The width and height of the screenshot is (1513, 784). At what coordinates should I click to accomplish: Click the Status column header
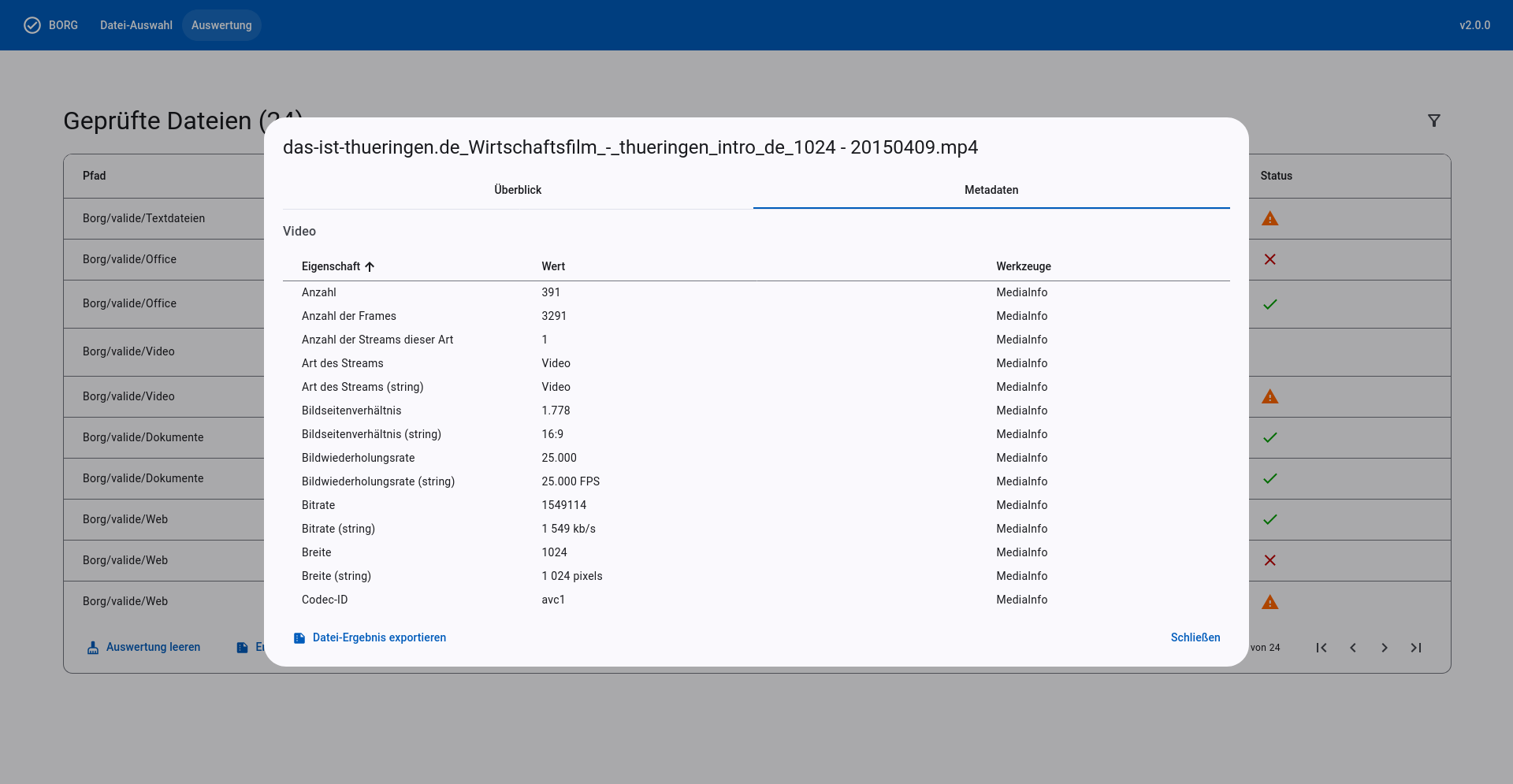pos(1276,176)
